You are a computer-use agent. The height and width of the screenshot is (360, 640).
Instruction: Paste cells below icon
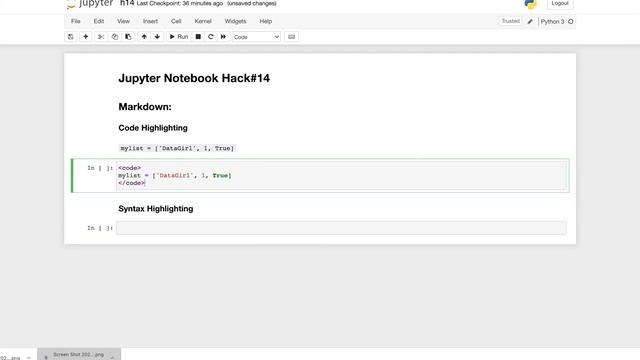(x=128, y=37)
